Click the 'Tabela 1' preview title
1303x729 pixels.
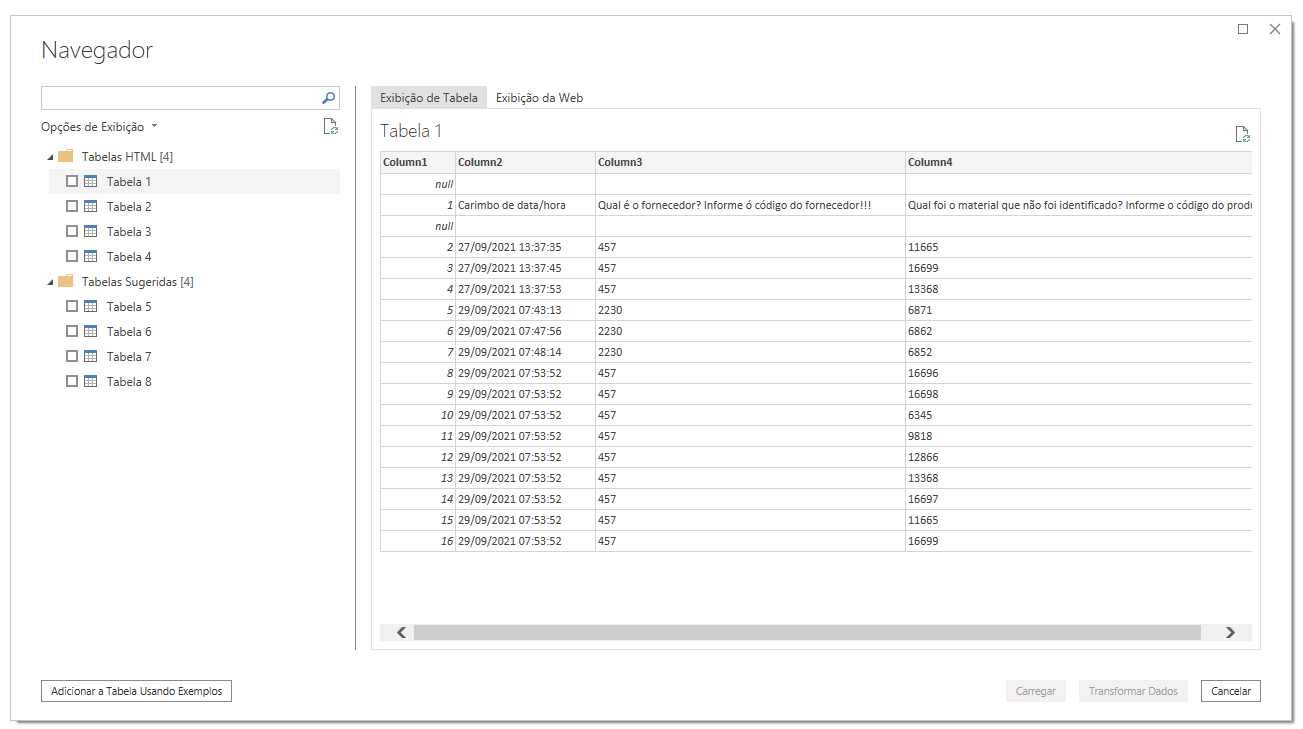point(411,131)
